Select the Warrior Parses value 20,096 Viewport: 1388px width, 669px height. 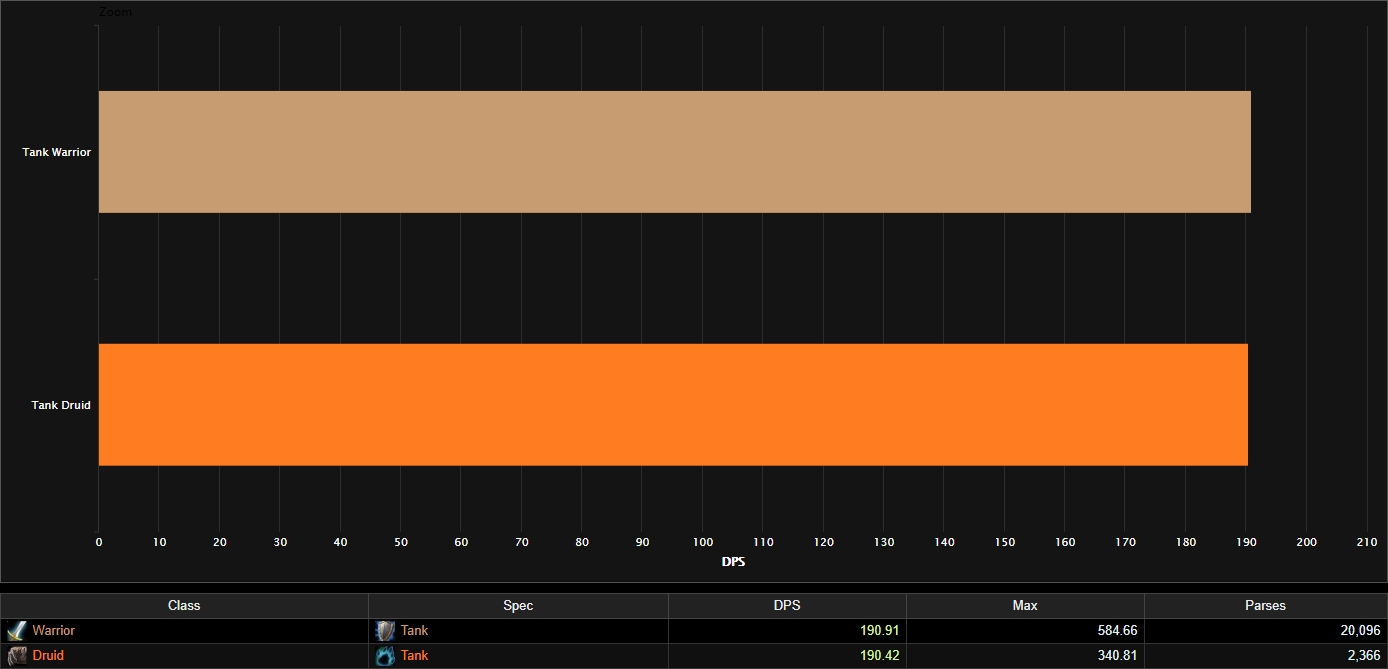point(1360,631)
